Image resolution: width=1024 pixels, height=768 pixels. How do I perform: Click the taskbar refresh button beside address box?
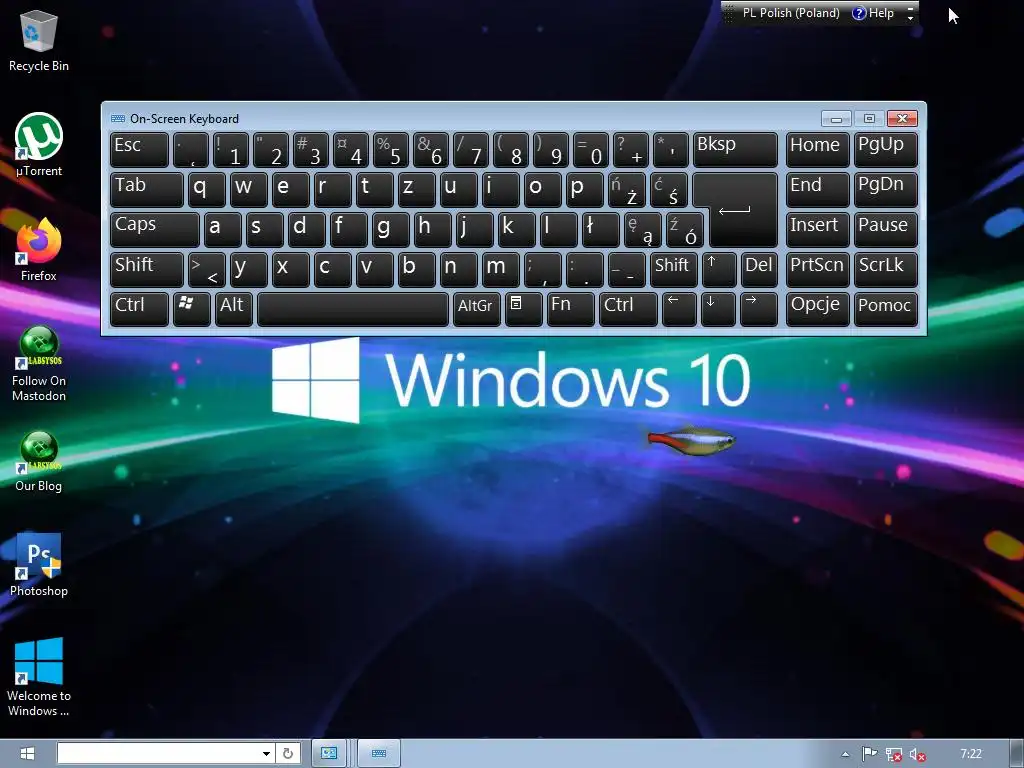(x=288, y=754)
